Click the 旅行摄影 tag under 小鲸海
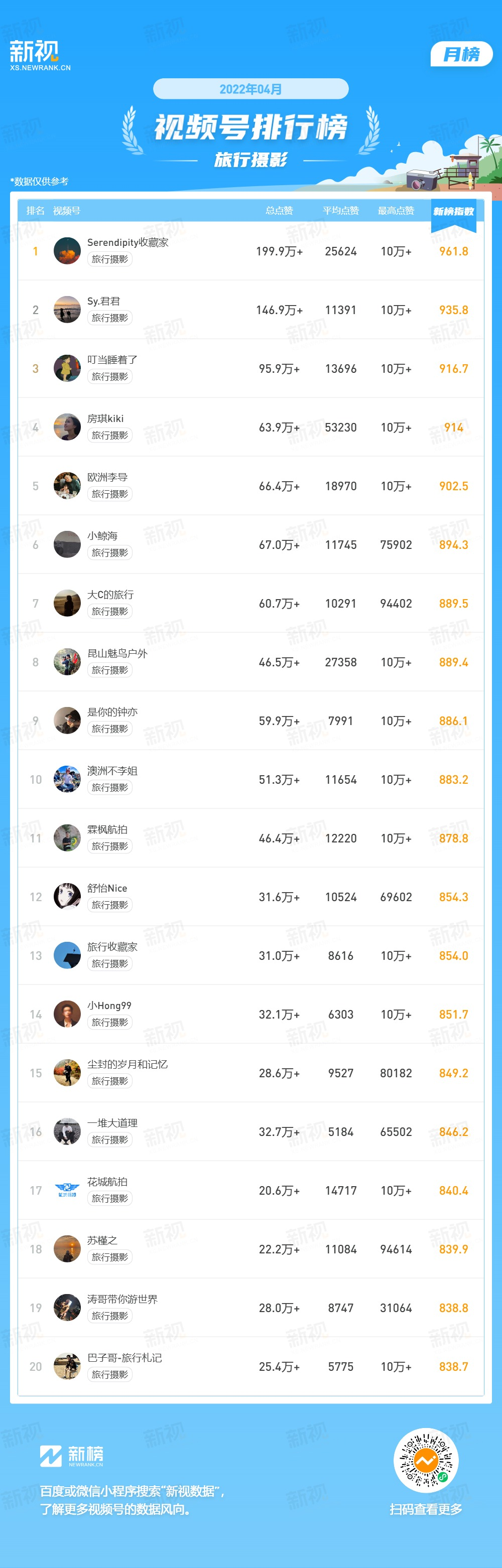 (x=109, y=553)
